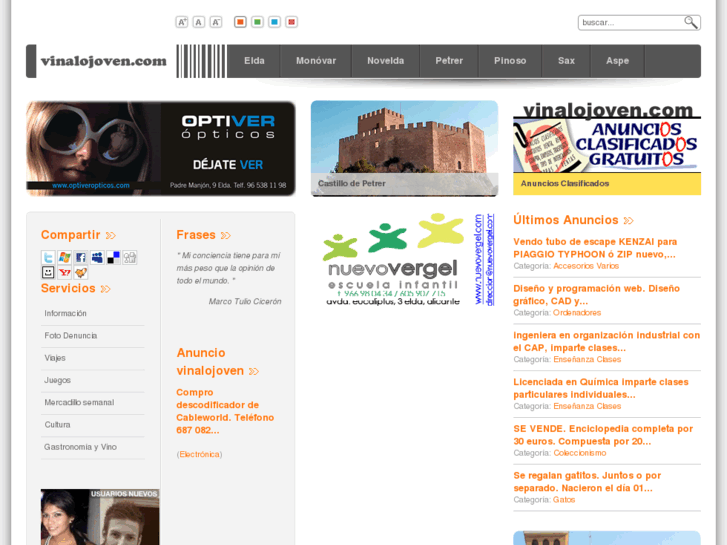The width and height of the screenshot is (727, 545).
Task: Click the increase font size A+ icon
Action: click(182, 22)
